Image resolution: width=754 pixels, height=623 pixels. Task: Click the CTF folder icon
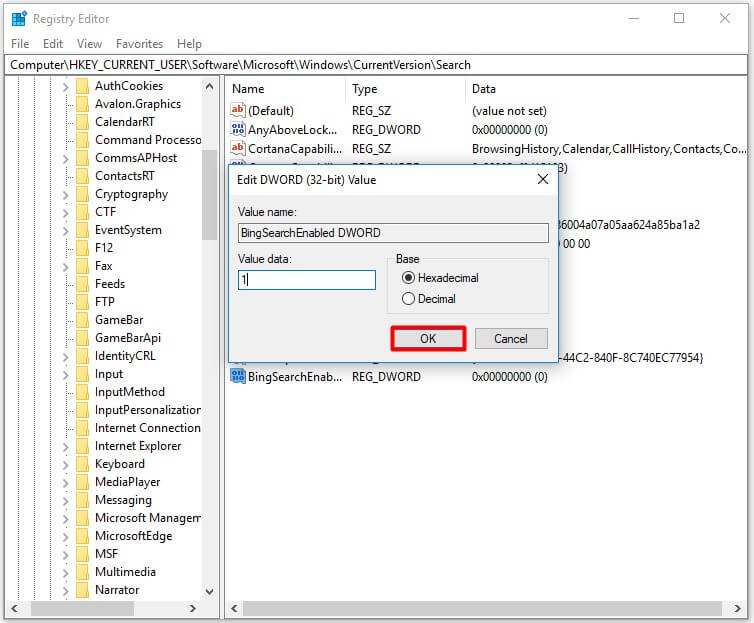tap(83, 212)
